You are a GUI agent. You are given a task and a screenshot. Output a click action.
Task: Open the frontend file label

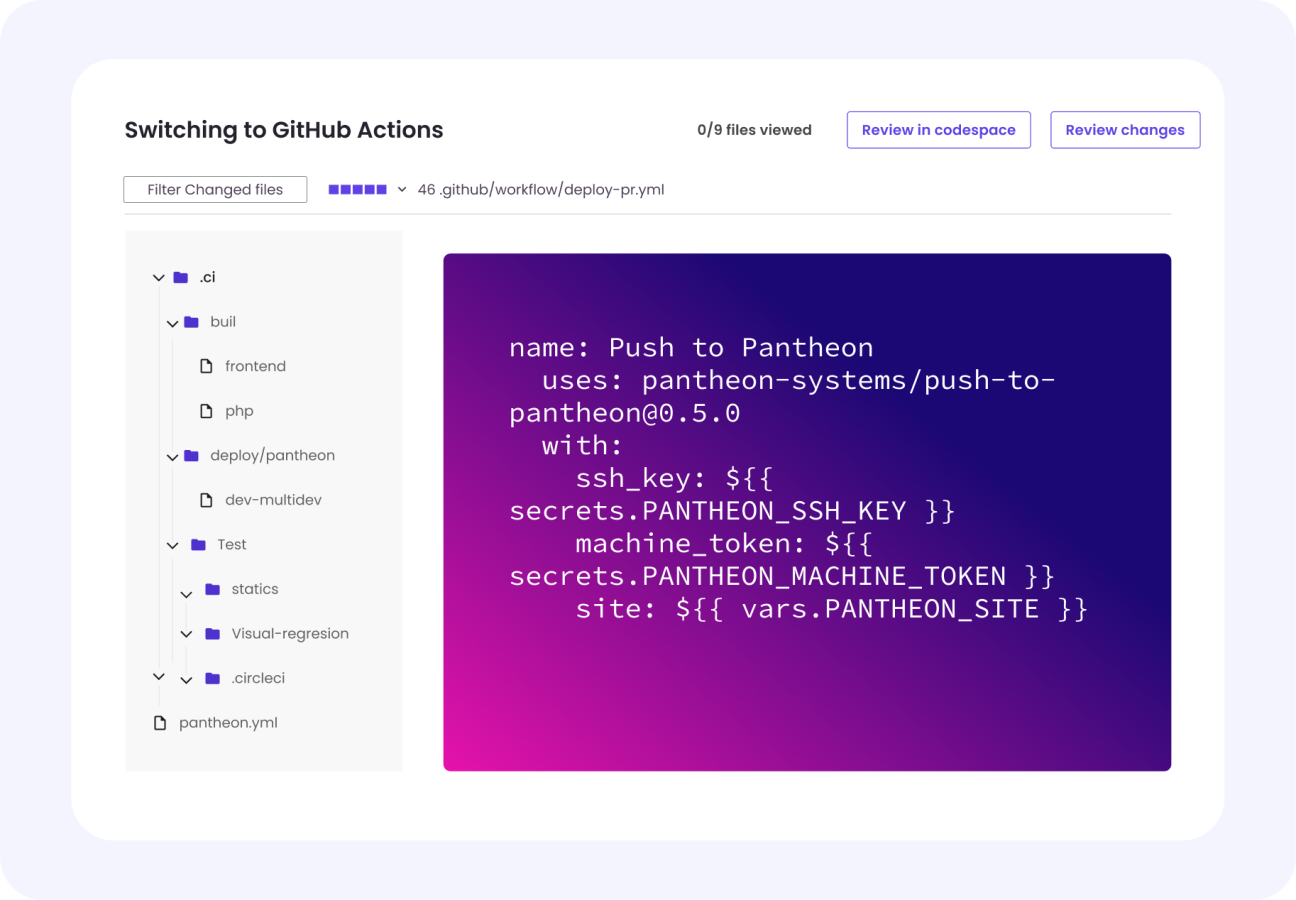[255, 366]
